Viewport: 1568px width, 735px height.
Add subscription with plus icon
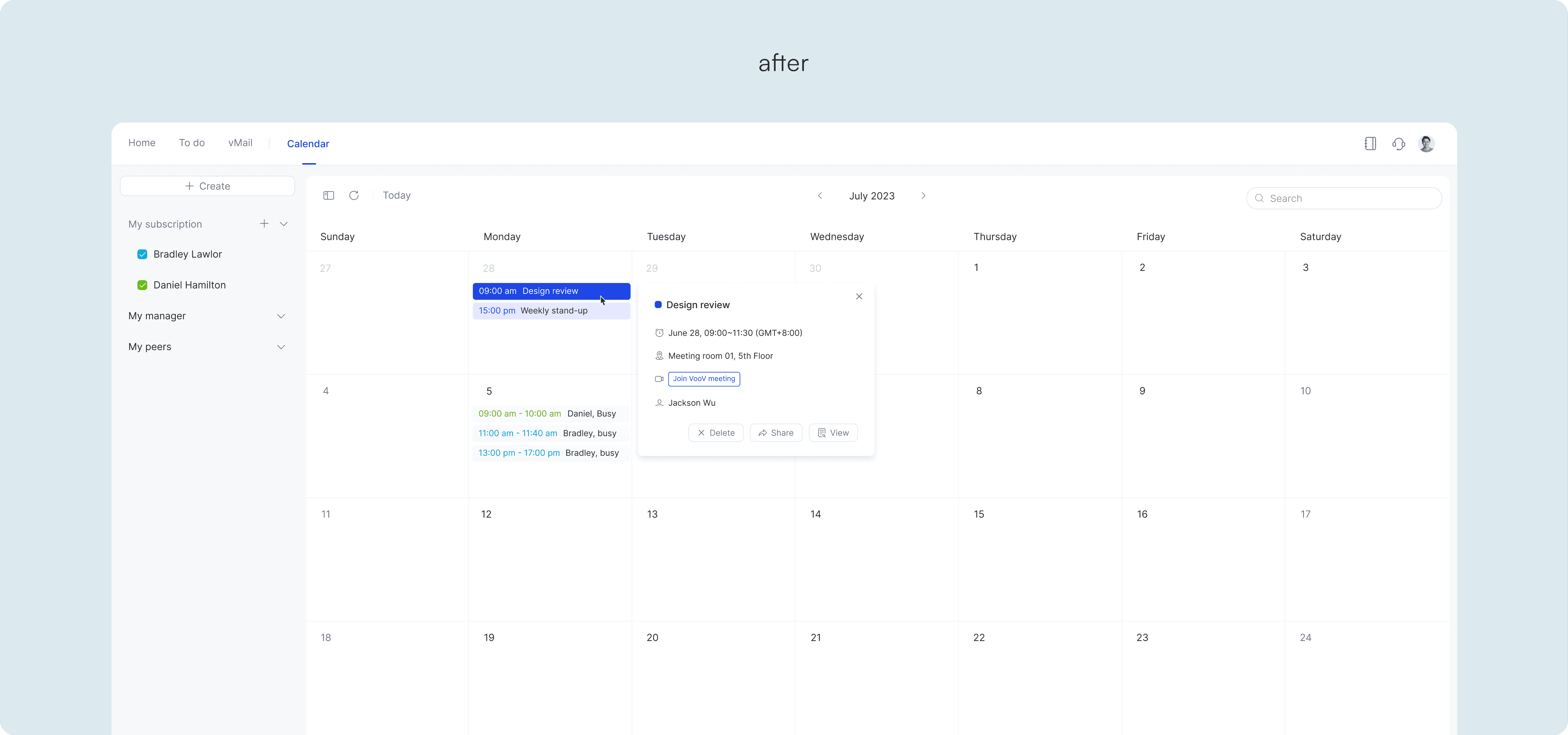[x=264, y=224]
